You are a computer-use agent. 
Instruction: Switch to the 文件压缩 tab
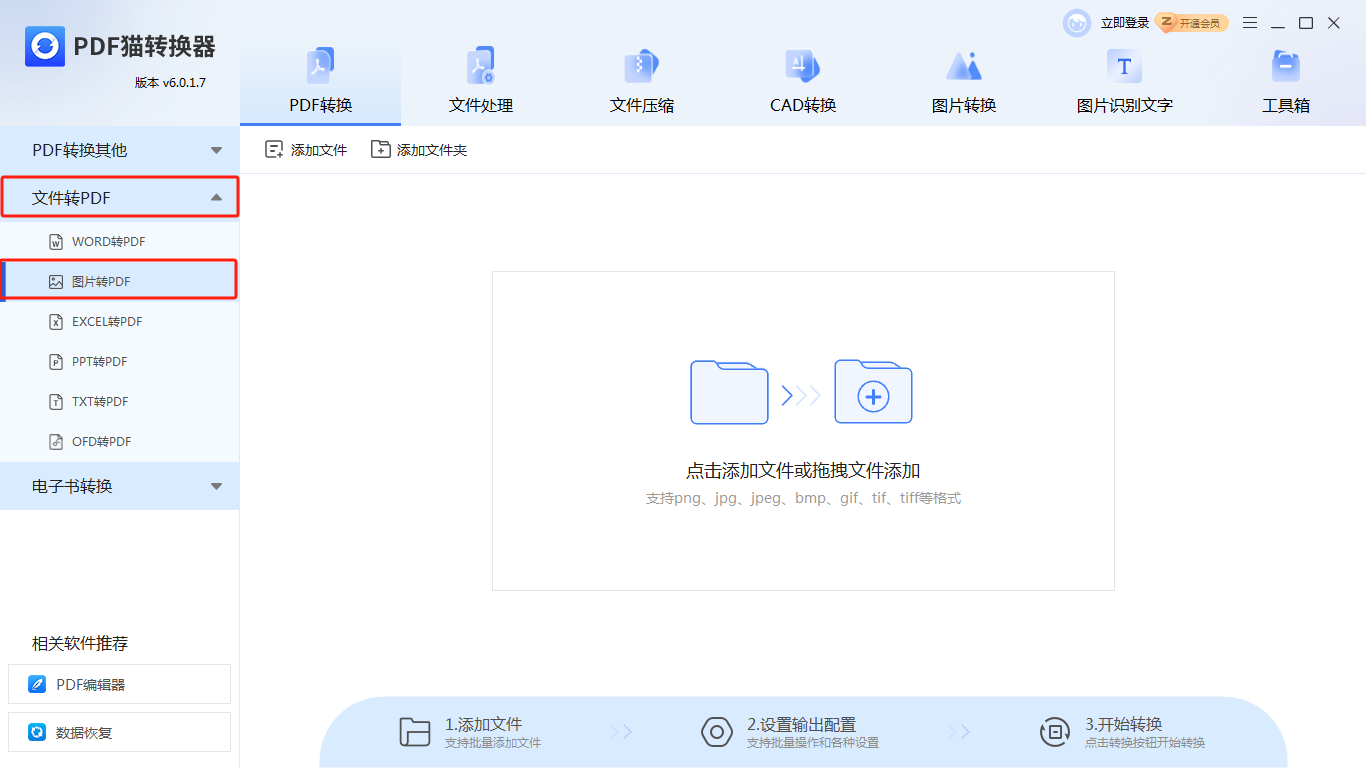641,83
